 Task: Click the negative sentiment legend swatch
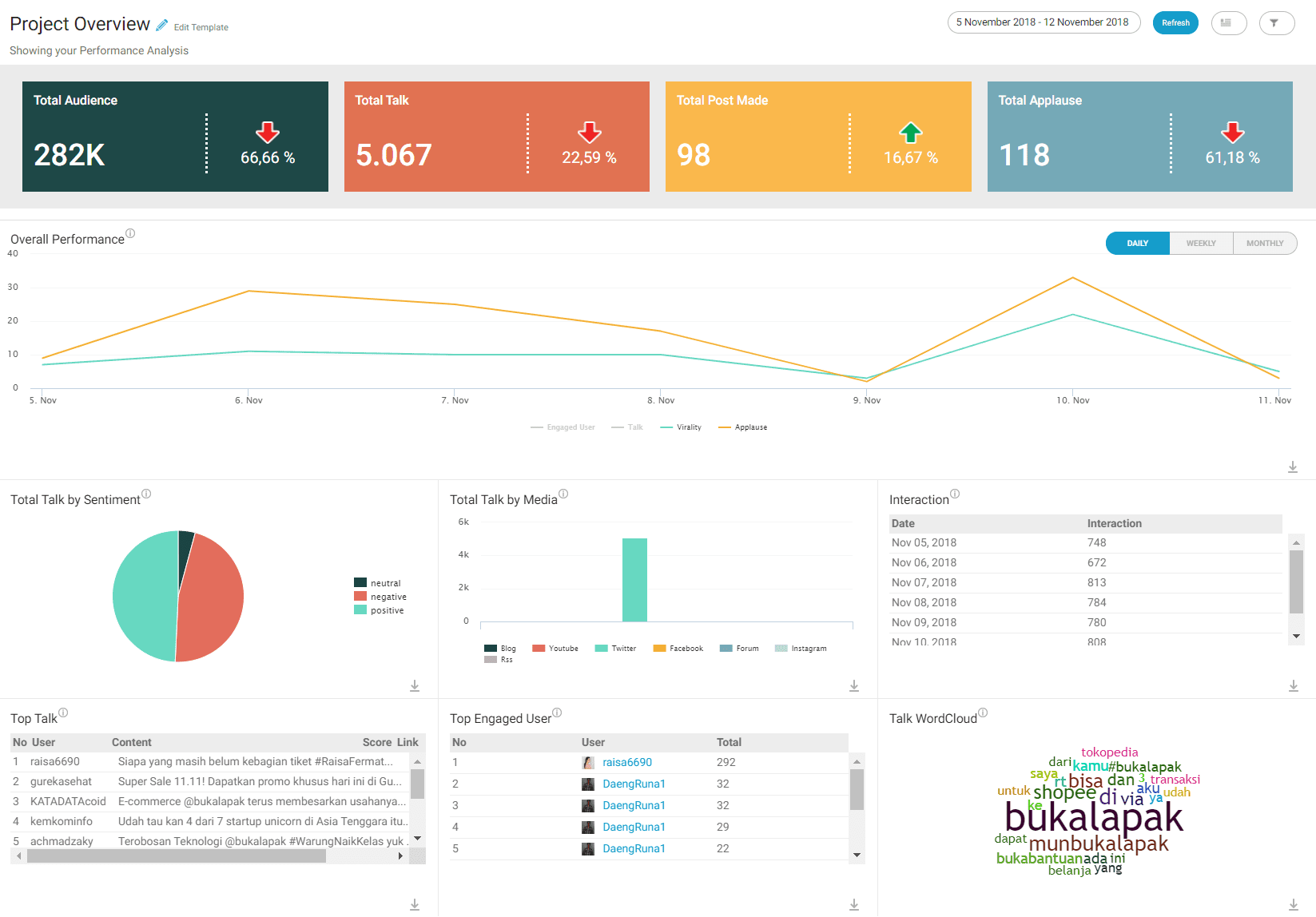coord(360,597)
